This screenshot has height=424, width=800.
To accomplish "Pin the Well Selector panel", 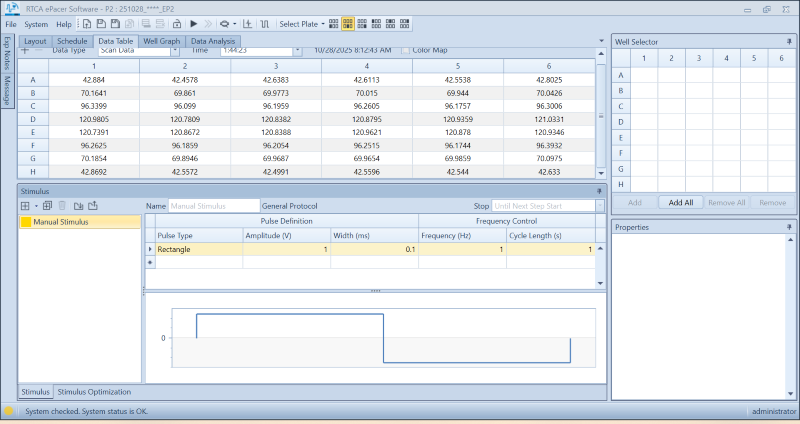I will 789,41.
